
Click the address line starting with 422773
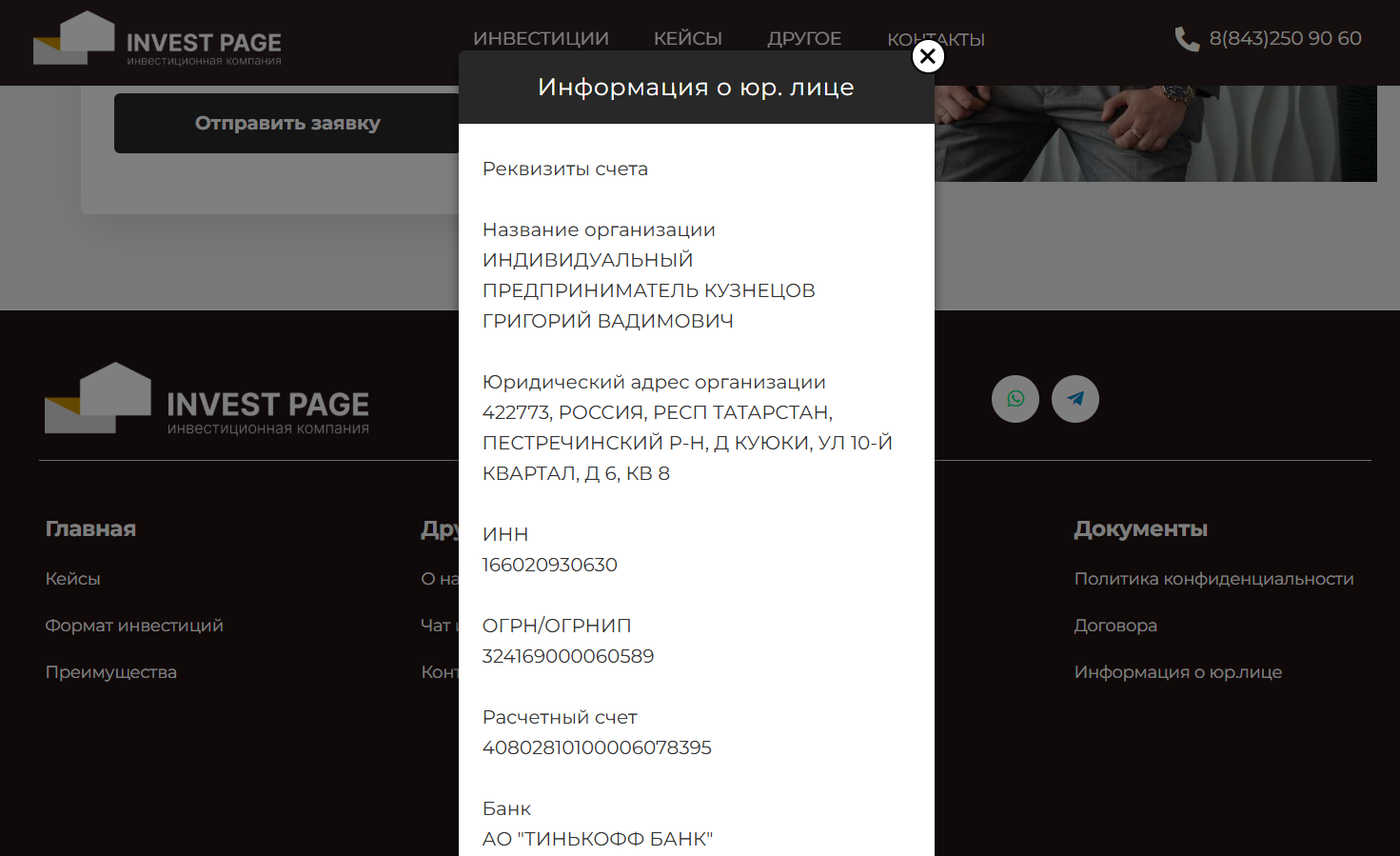tap(658, 412)
